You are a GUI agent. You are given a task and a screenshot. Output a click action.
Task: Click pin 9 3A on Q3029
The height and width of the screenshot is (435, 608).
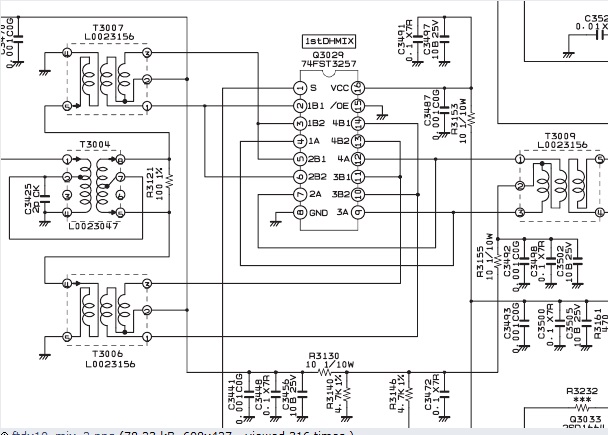pyautogui.click(x=358, y=213)
